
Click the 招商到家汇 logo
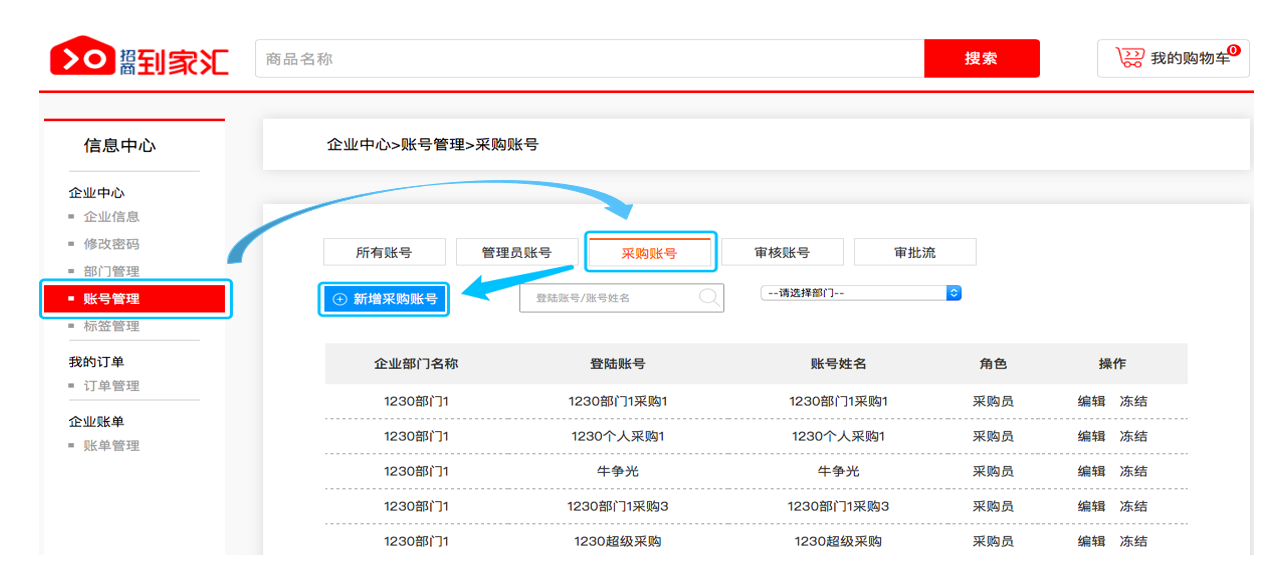click(x=139, y=60)
